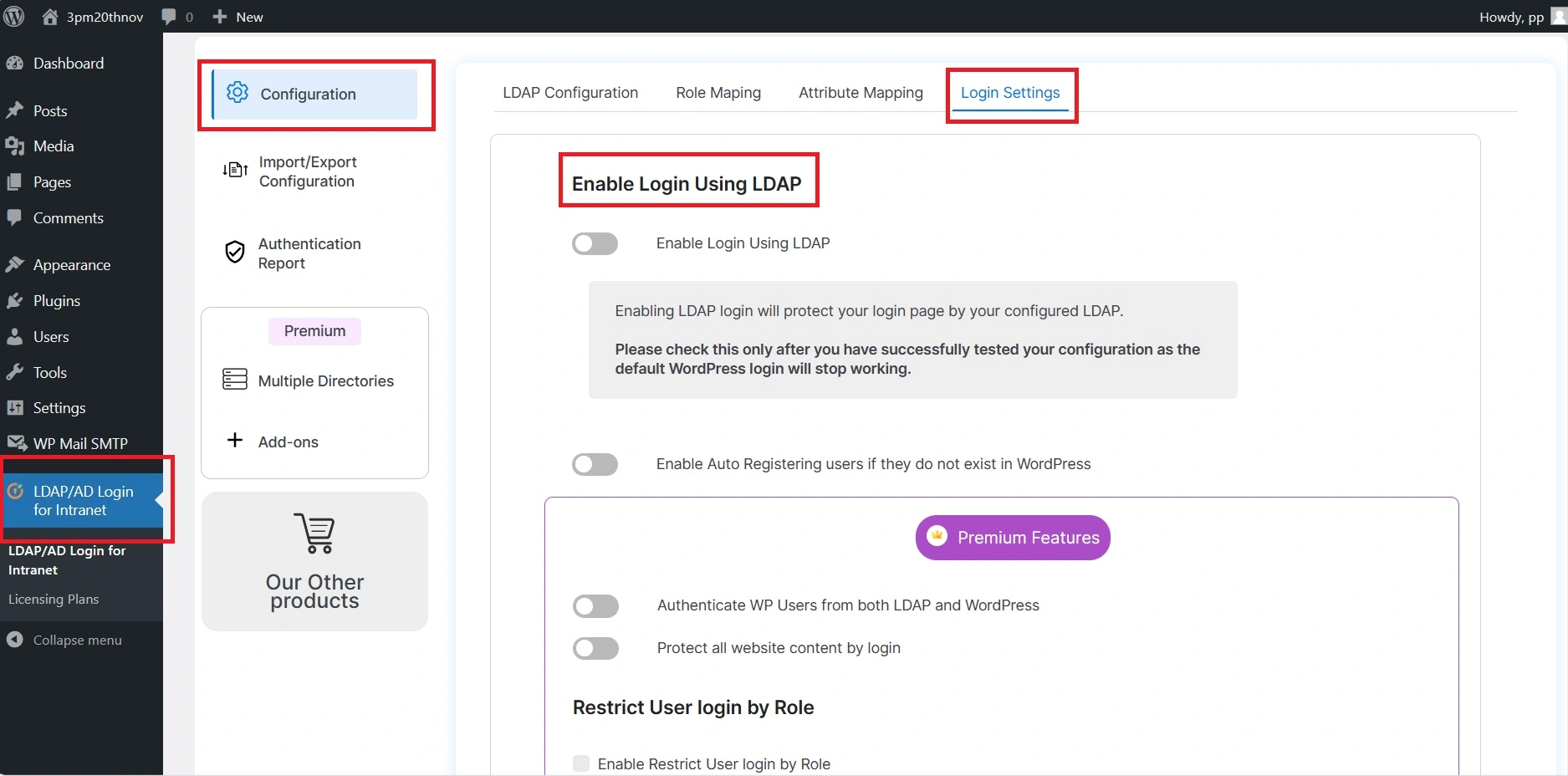Image resolution: width=1568 pixels, height=776 pixels.
Task: Check Enable Restrict User login by Role
Action: tap(581, 763)
